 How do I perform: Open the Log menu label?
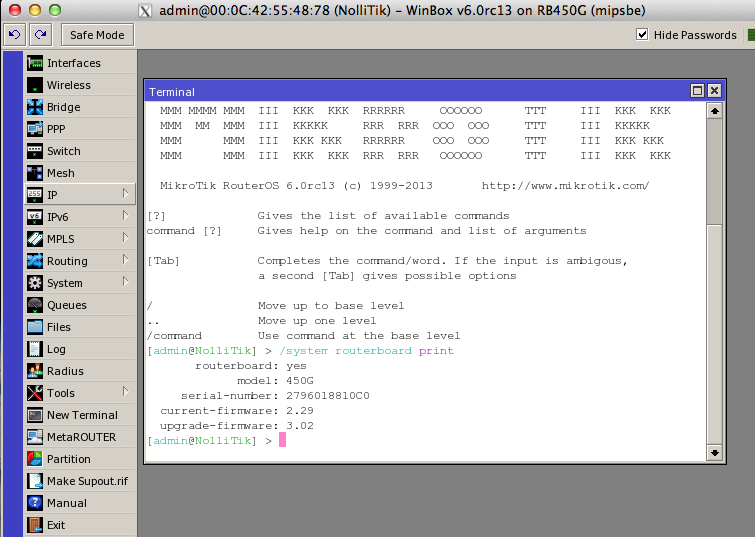click(x=56, y=350)
